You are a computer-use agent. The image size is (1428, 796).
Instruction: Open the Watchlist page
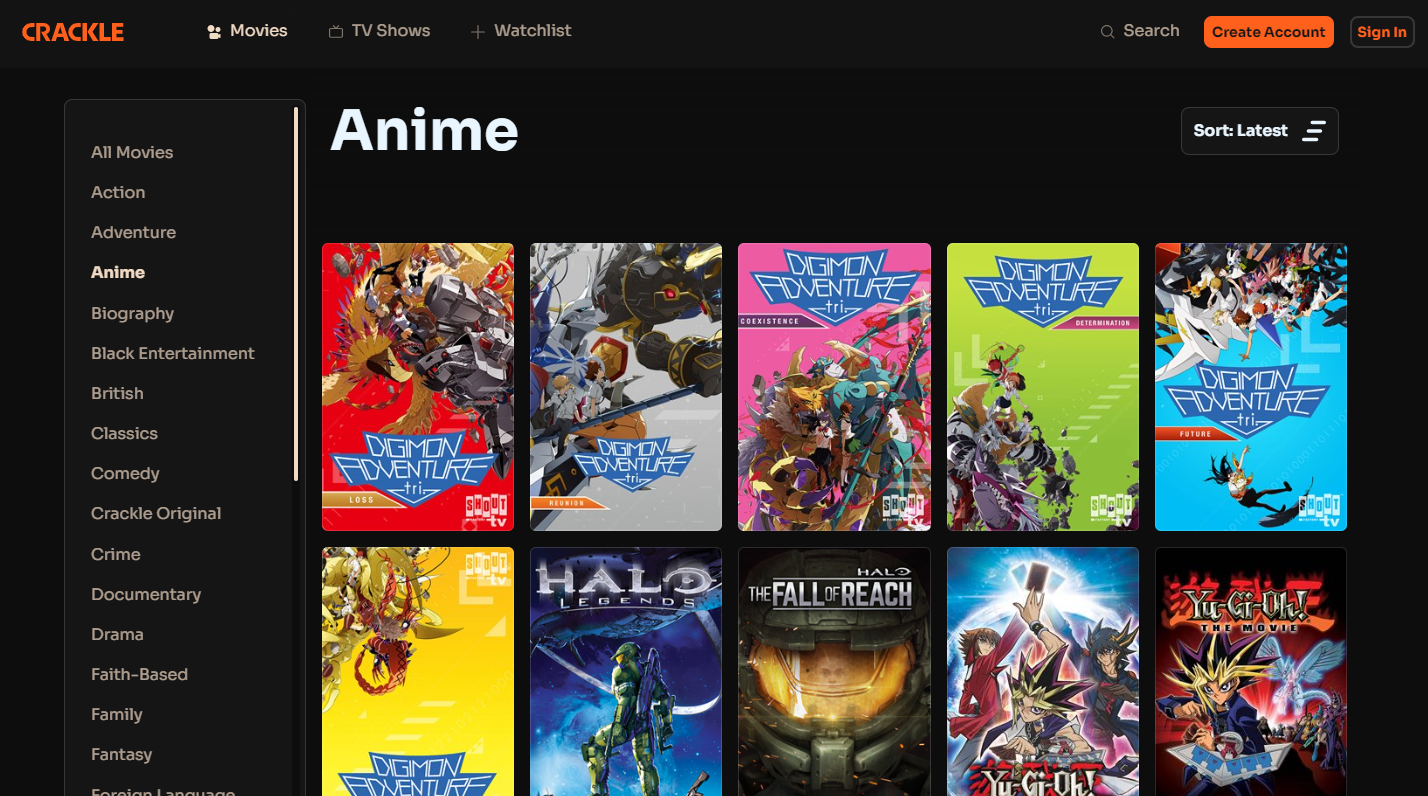(x=521, y=31)
